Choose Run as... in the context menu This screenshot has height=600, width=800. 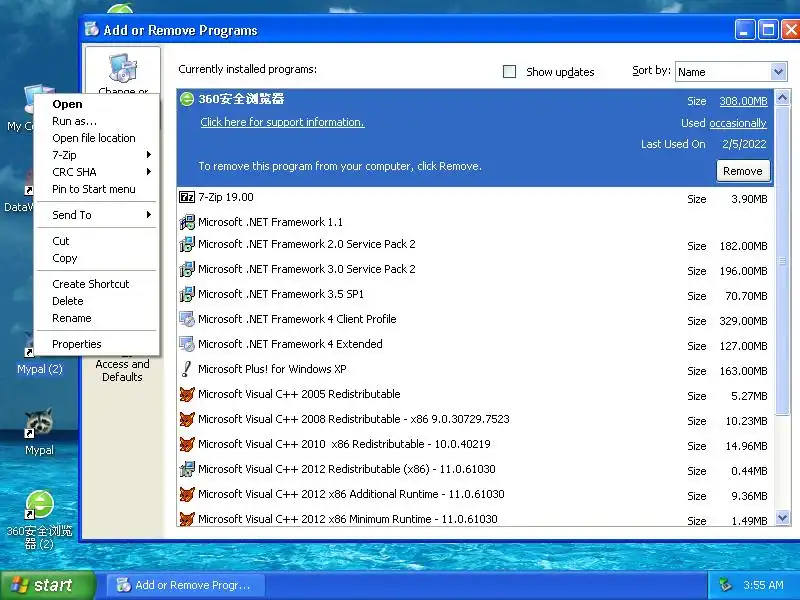tap(96, 121)
